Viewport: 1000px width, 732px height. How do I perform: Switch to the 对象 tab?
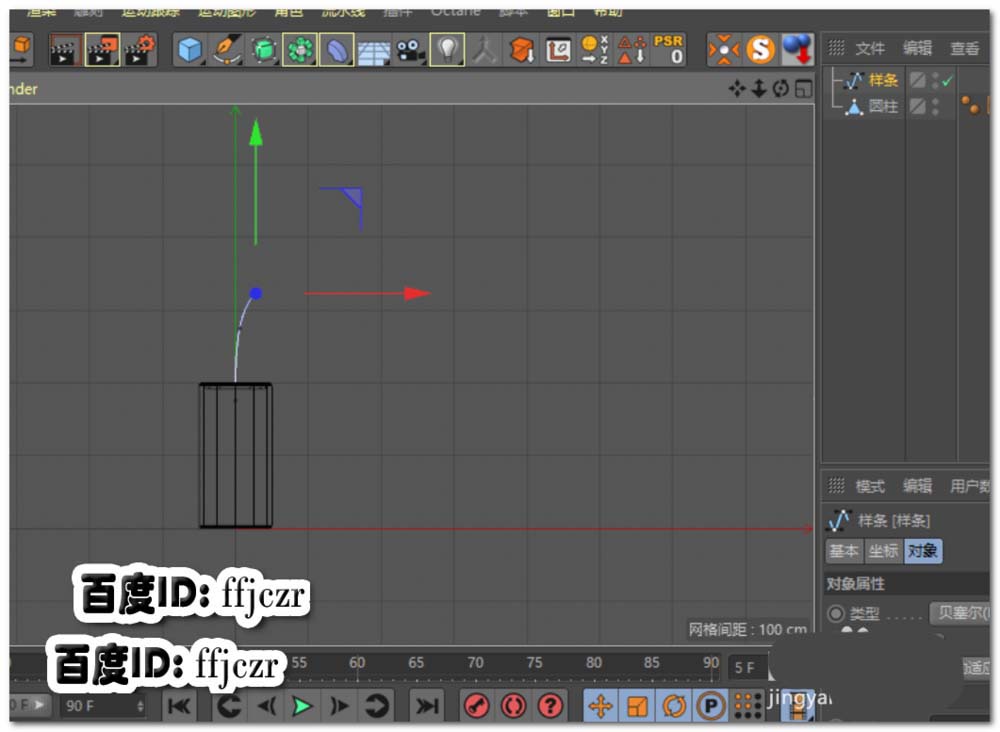[x=923, y=550]
